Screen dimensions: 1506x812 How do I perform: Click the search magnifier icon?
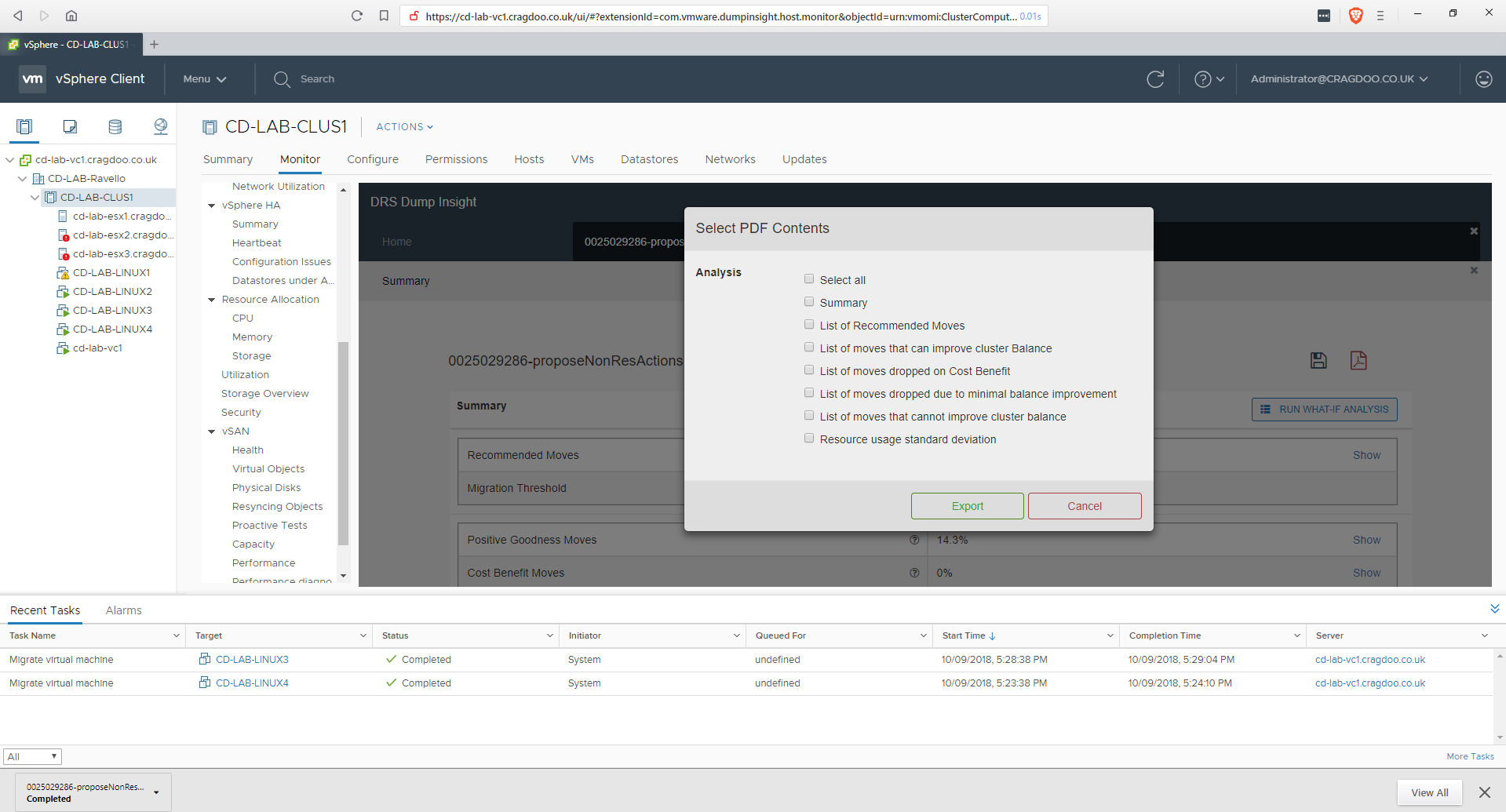point(282,79)
